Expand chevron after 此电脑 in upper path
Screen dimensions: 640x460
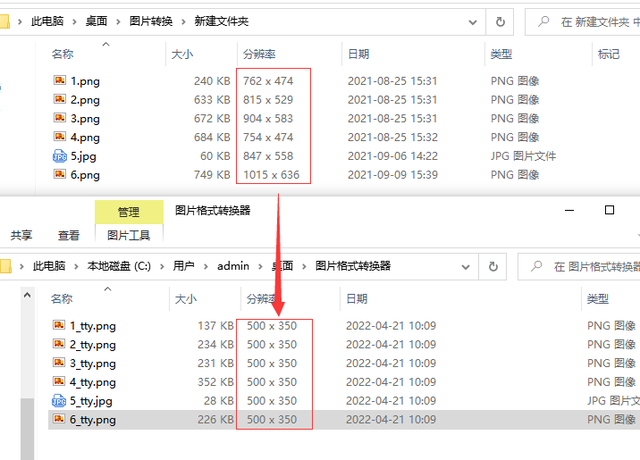[74, 22]
